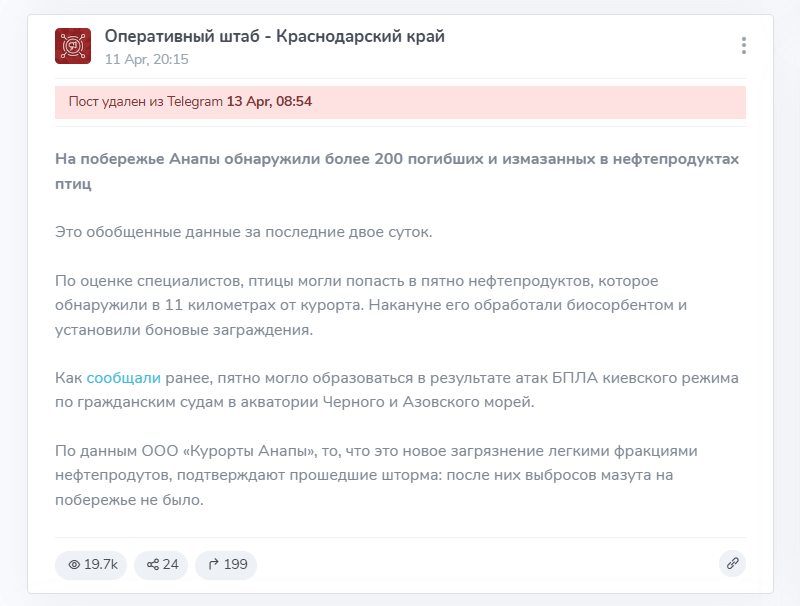Image resolution: width=800 pixels, height=606 pixels.
Task: Click the pink "Пост удален из Telegram" banner
Action: pos(400,101)
